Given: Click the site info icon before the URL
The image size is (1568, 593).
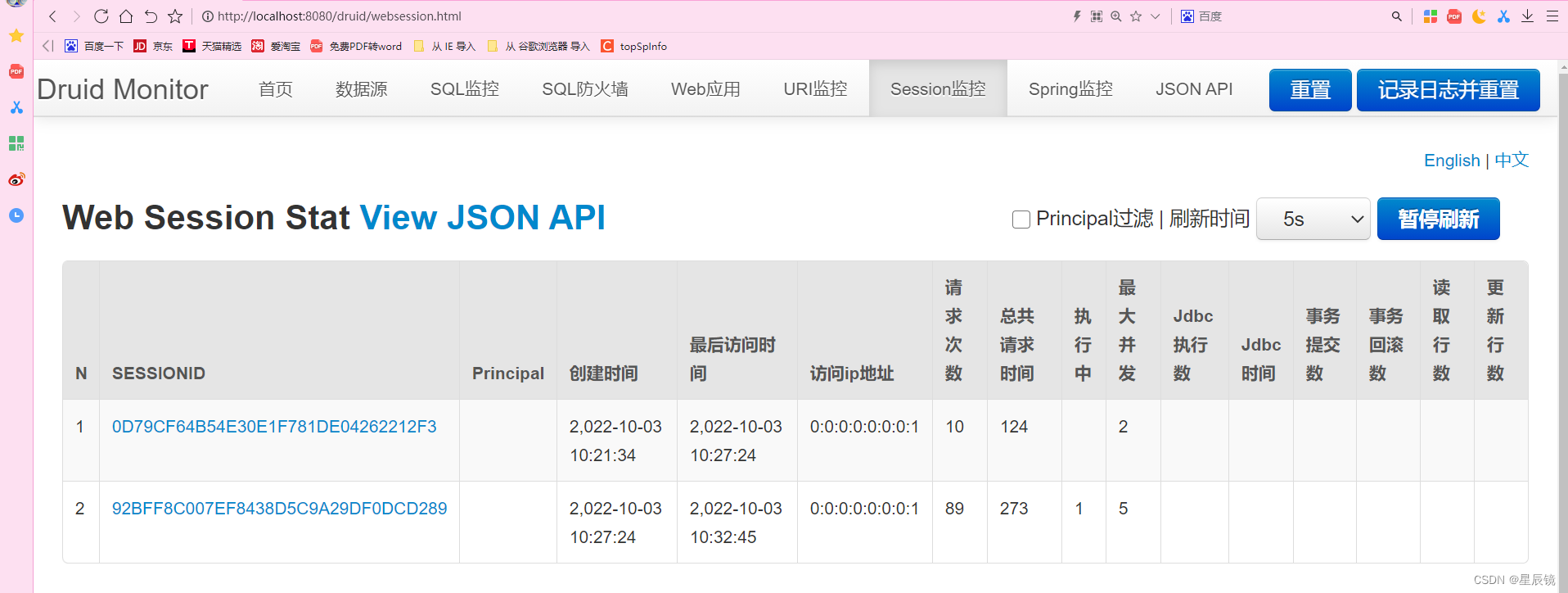Looking at the screenshot, I should 208,16.
